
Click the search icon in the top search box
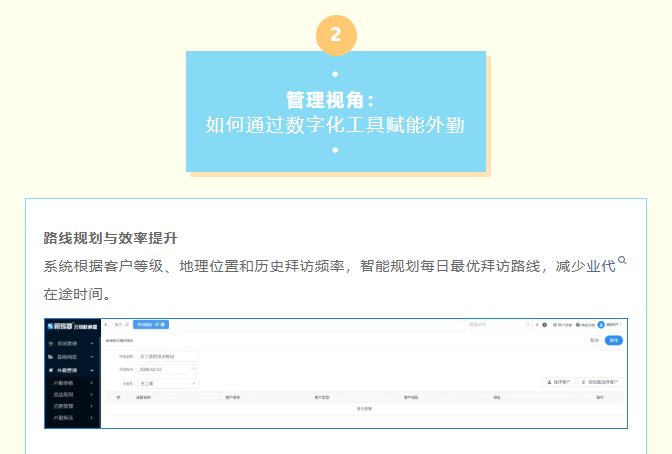526,325
